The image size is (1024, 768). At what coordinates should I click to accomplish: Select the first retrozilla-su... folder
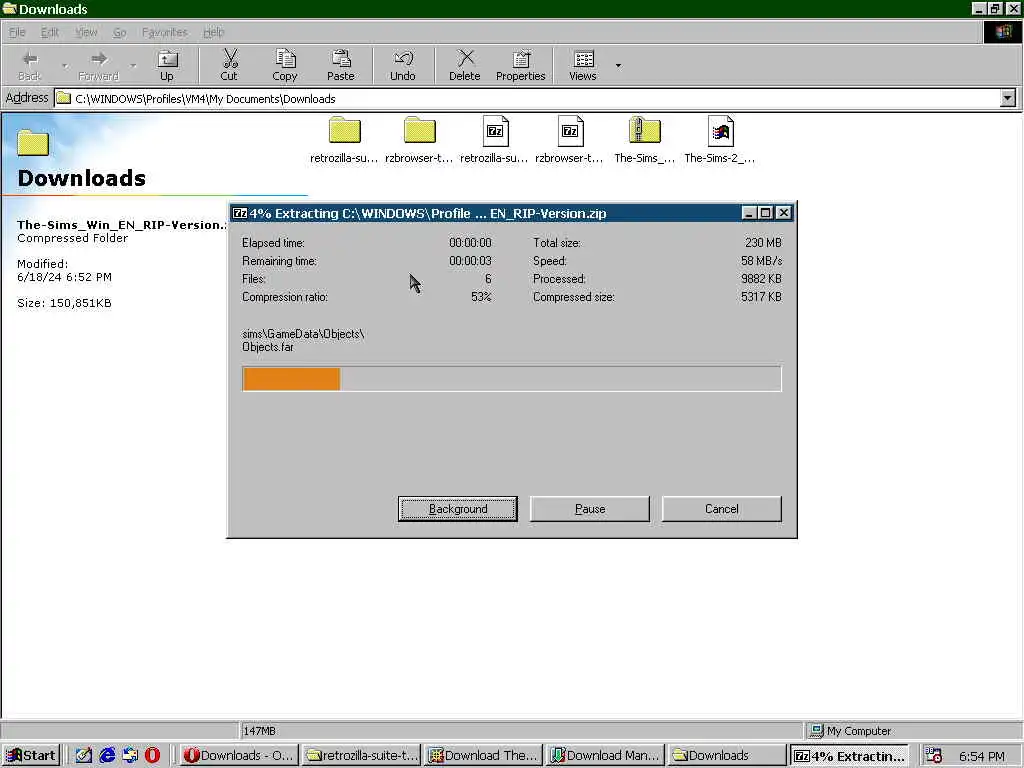tap(344, 139)
